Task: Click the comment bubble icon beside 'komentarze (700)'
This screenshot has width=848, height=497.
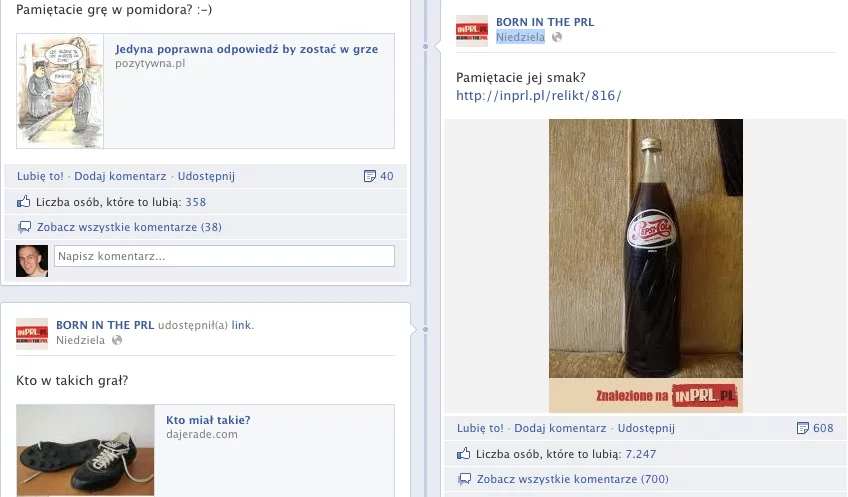Action: [465, 479]
